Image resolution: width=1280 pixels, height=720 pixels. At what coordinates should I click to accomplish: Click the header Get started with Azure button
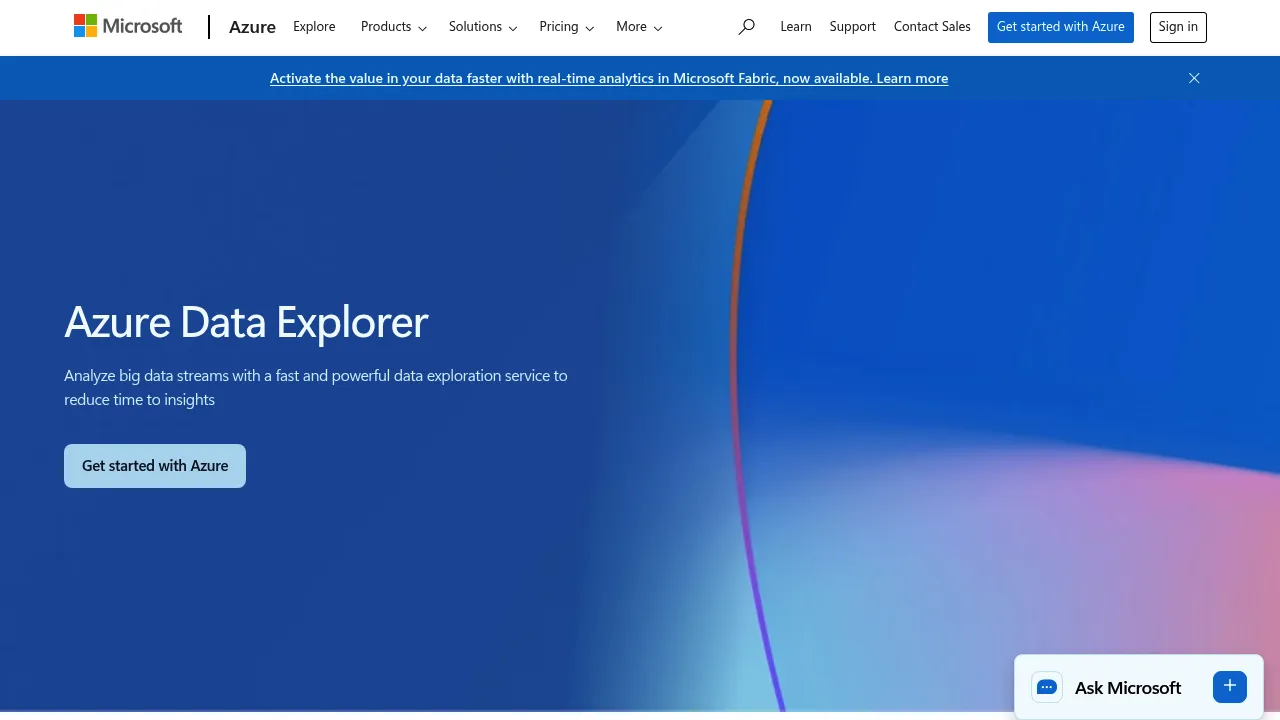(1061, 27)
